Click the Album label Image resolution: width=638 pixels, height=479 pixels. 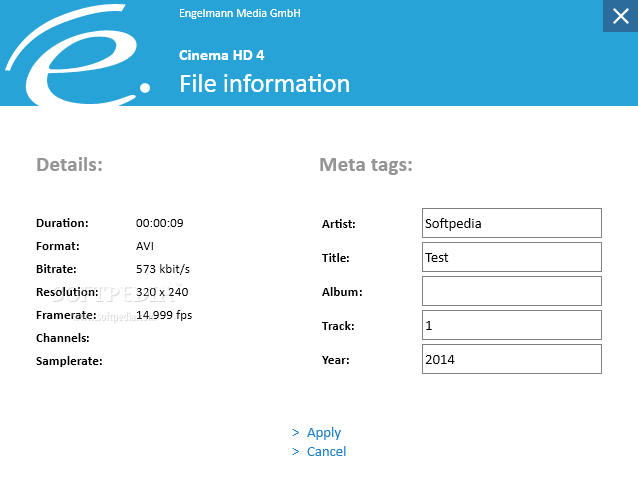pyautogui.click(x=342, y=292)
